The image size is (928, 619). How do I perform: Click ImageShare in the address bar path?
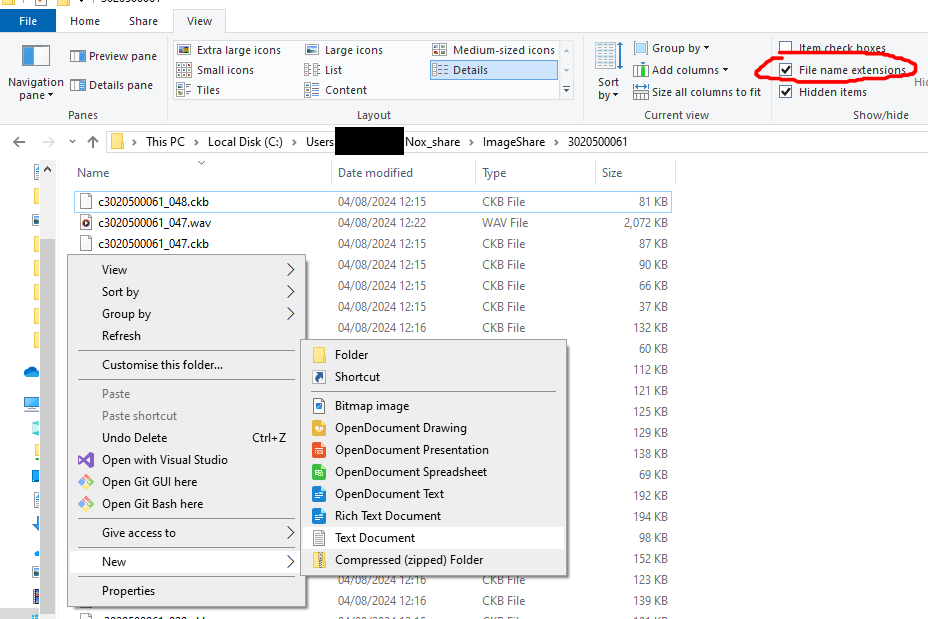pyautogui.click(x=514, y=142)
